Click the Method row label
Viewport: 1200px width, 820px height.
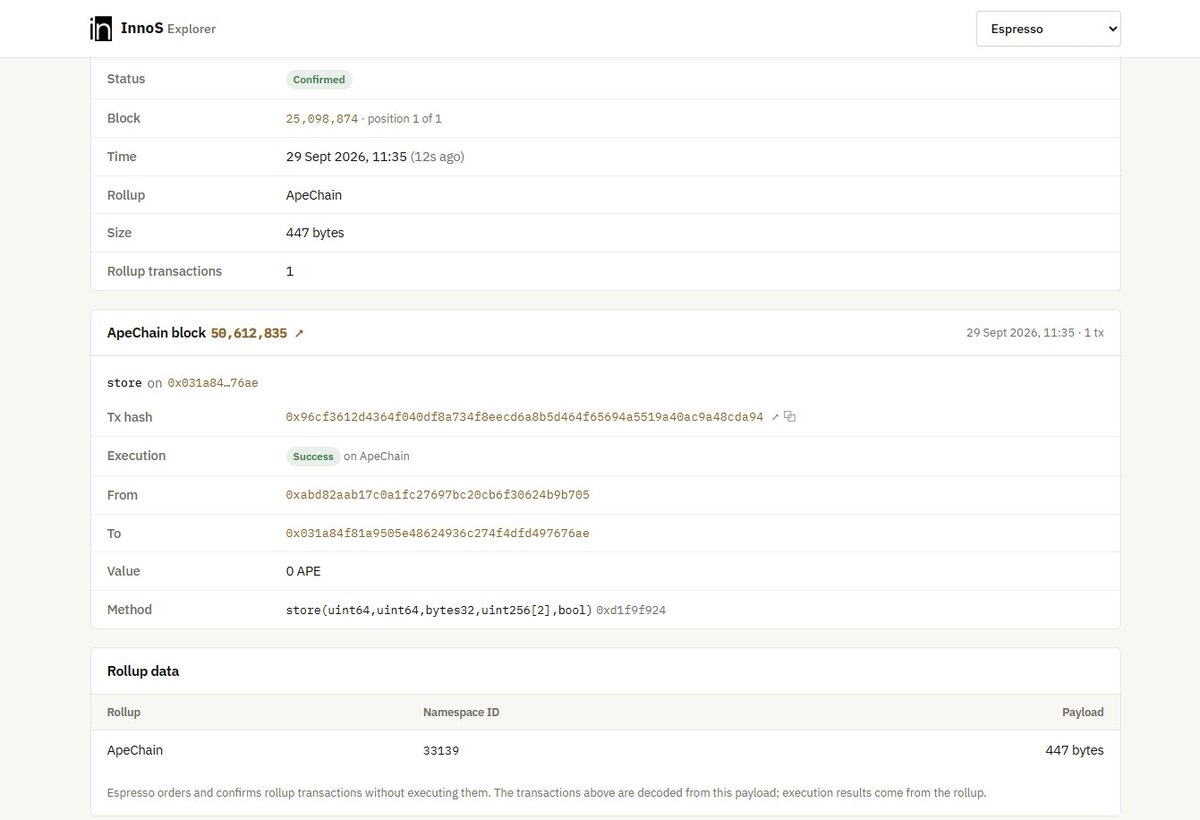pyautogui.click(x=130, y=609)
